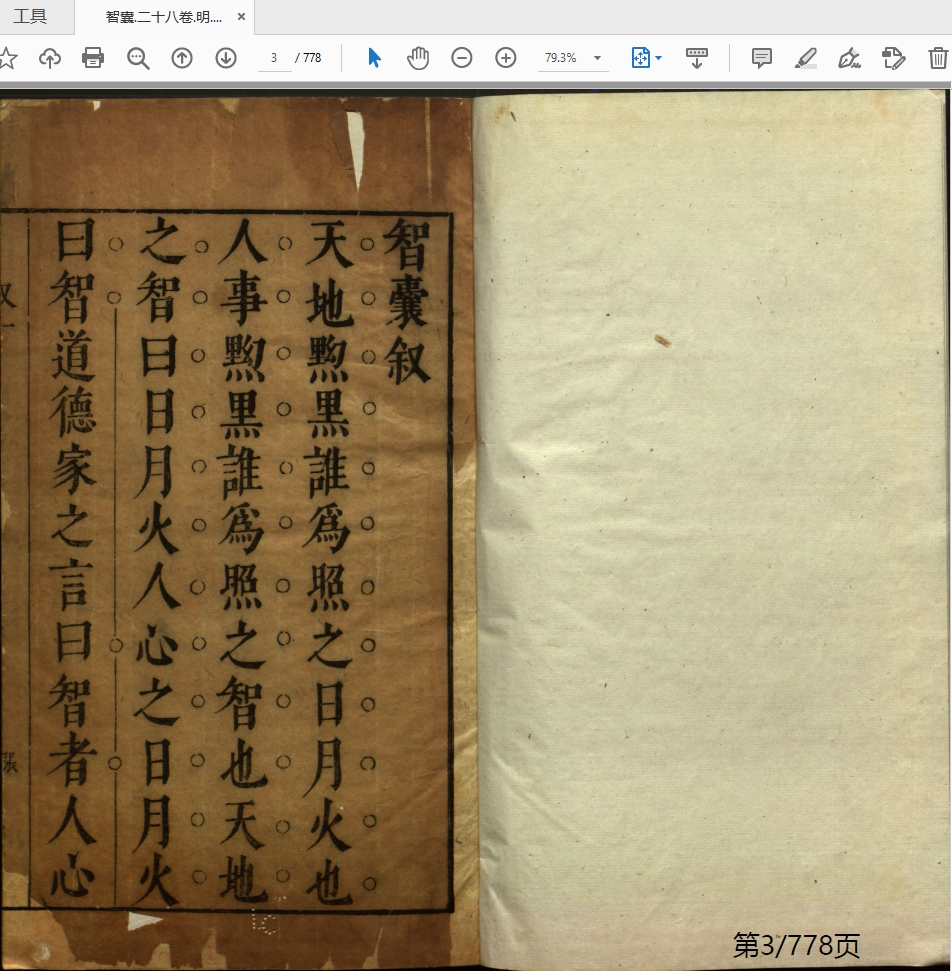Click the upload to cloud icon
952x971 pixels.
(x=49, y=58)
